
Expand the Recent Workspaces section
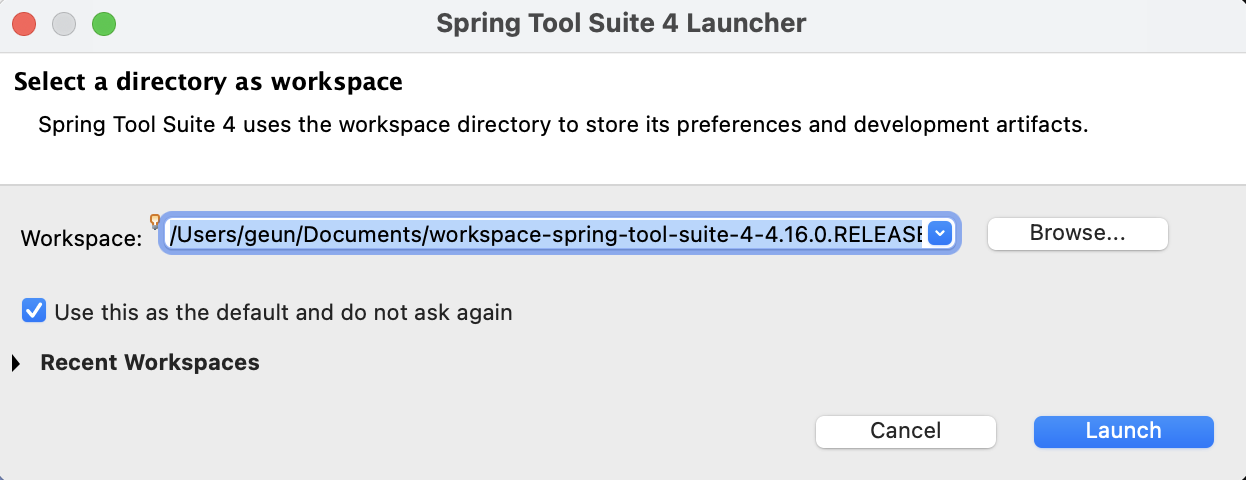point(16,363)
